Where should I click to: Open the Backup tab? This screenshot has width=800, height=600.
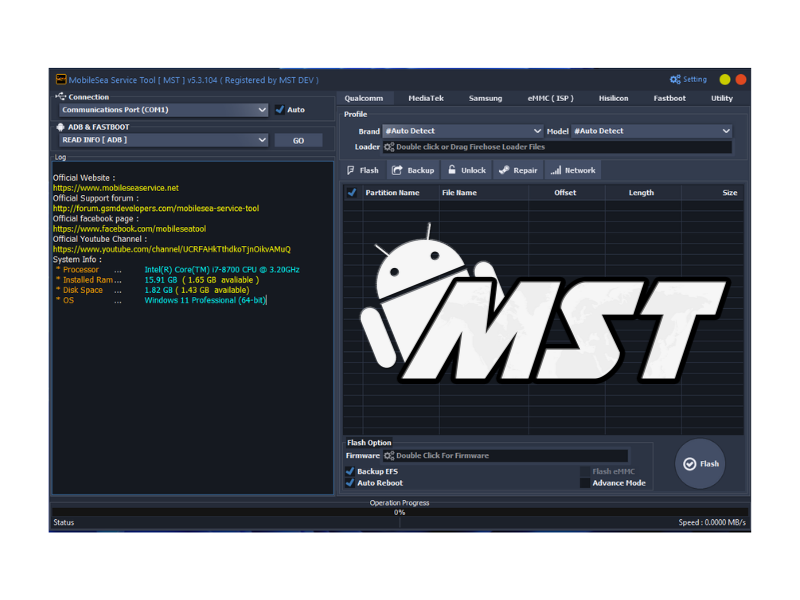[x=413, y=170]
